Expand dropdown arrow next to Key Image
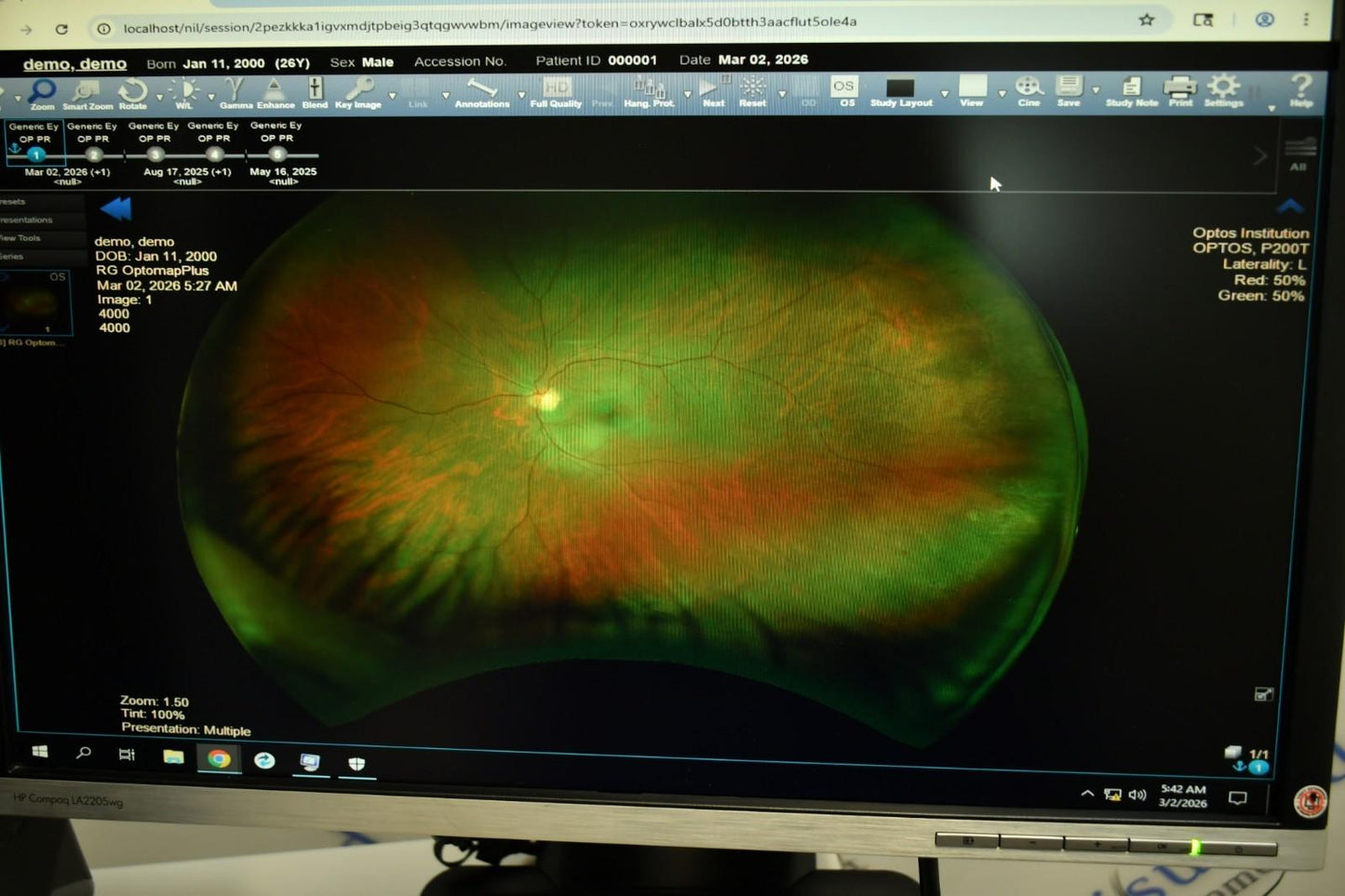This screenshot has height=896, width=1345. [392, 96]
